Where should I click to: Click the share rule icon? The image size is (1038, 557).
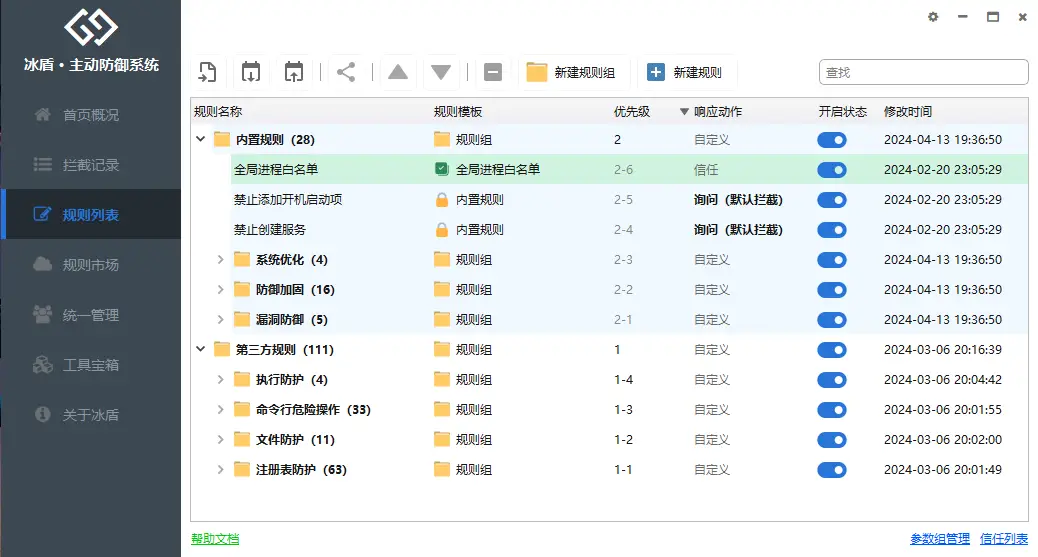[x=346, y=72]
